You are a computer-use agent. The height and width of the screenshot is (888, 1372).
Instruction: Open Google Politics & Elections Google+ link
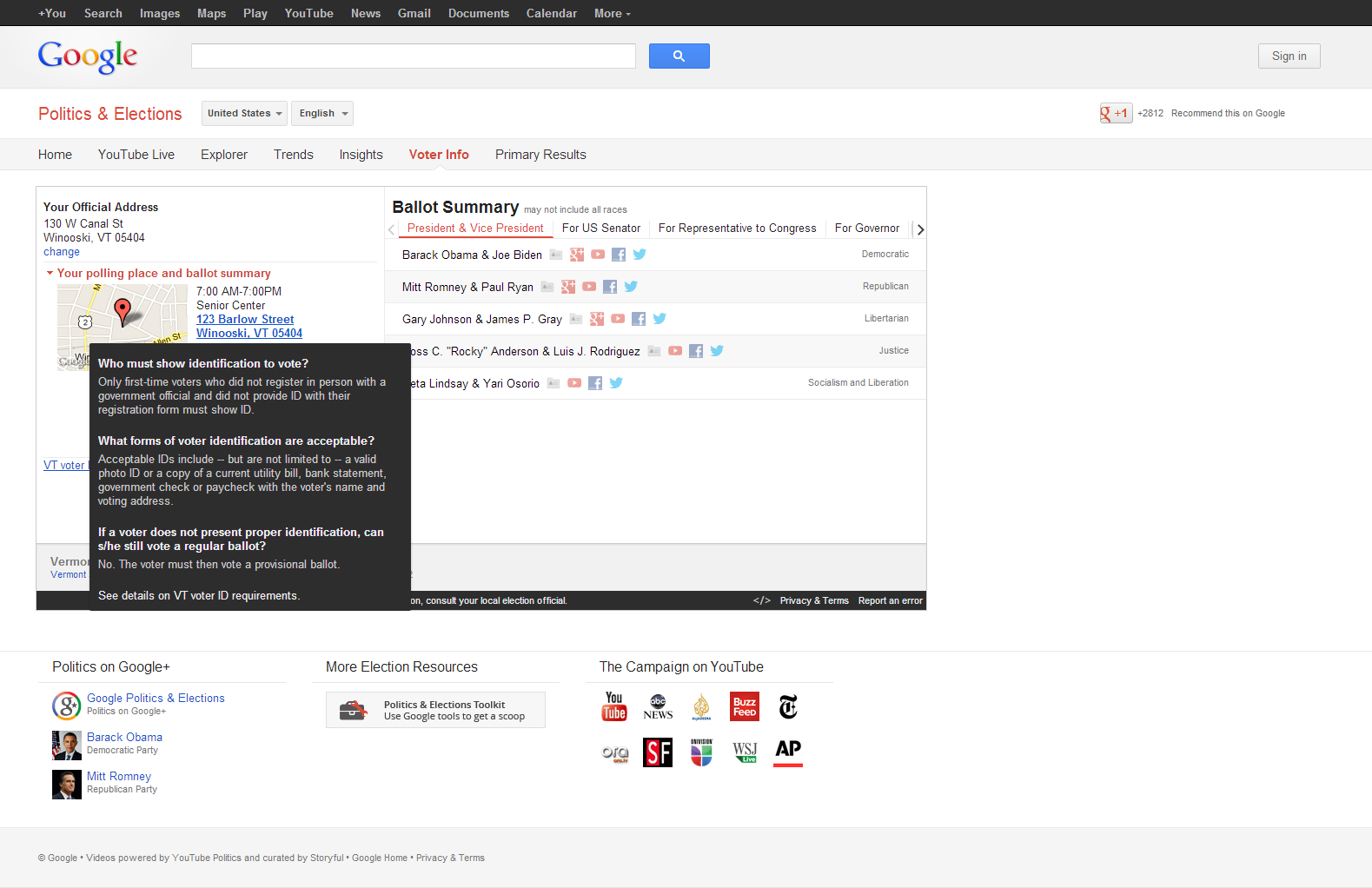(156, 698)
